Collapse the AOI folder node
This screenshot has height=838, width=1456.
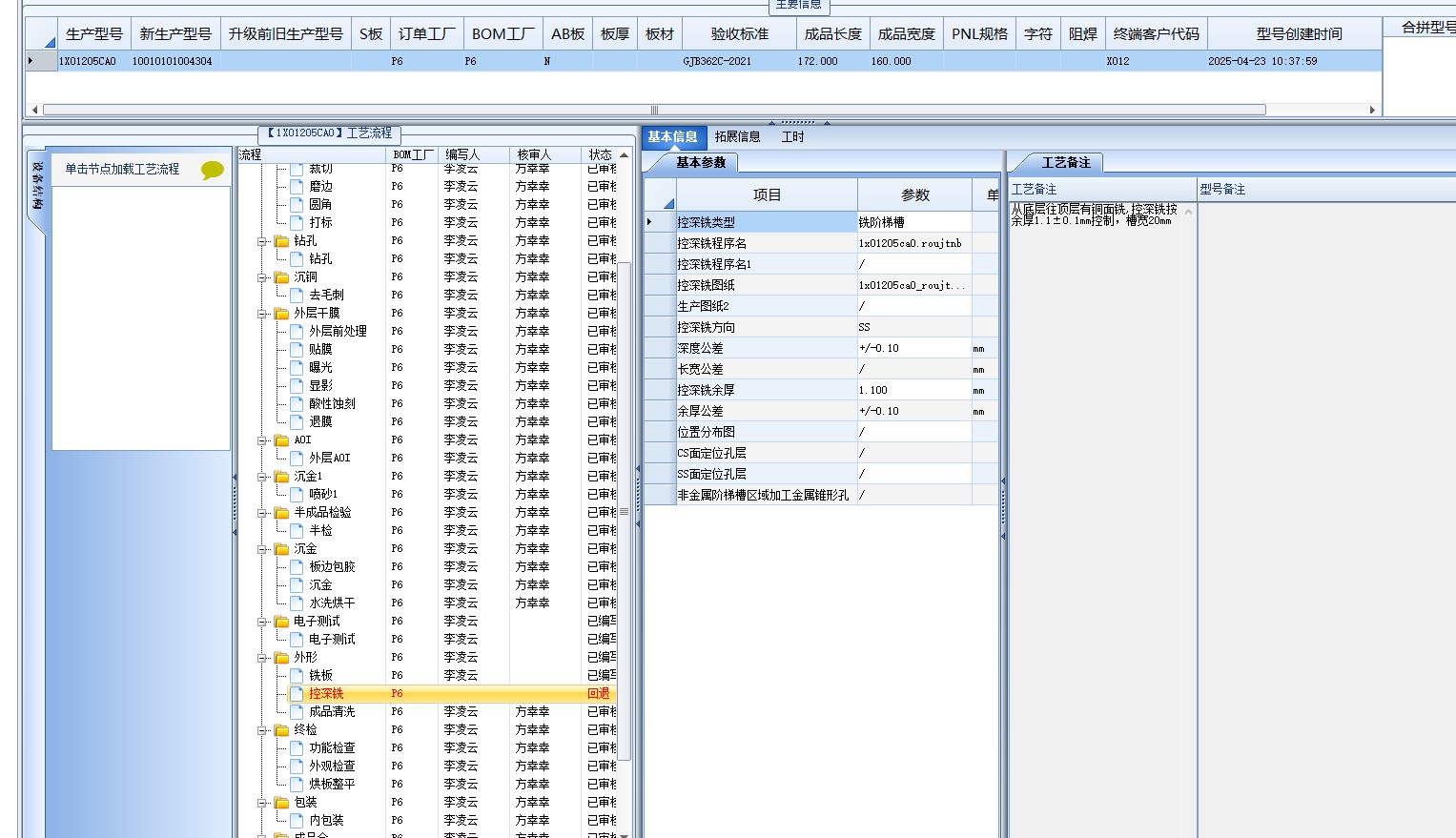click(x=262, y=440)
